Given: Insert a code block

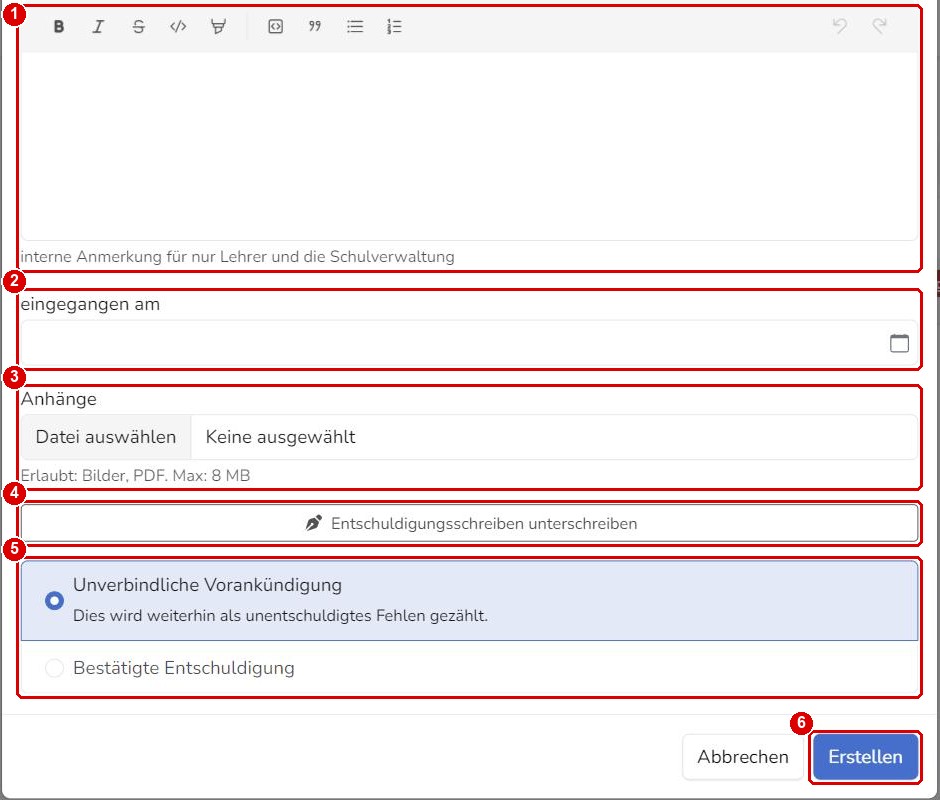Looking at the screenshot, I should tap(275, 26).
